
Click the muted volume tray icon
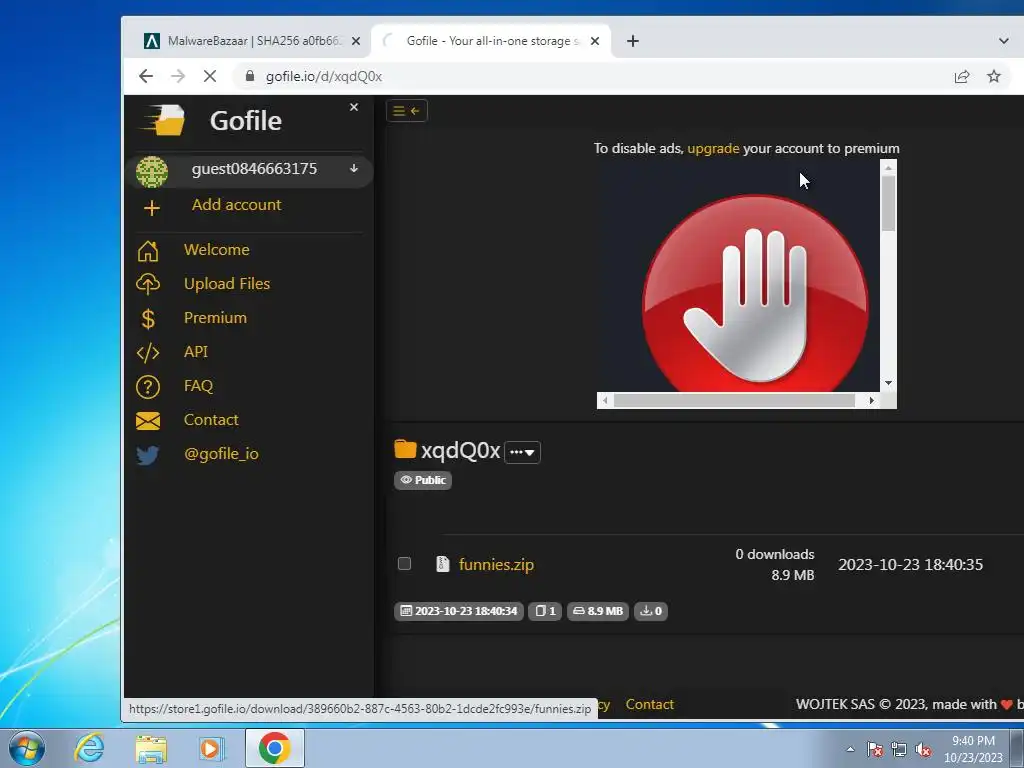click(x=923, y=750)
